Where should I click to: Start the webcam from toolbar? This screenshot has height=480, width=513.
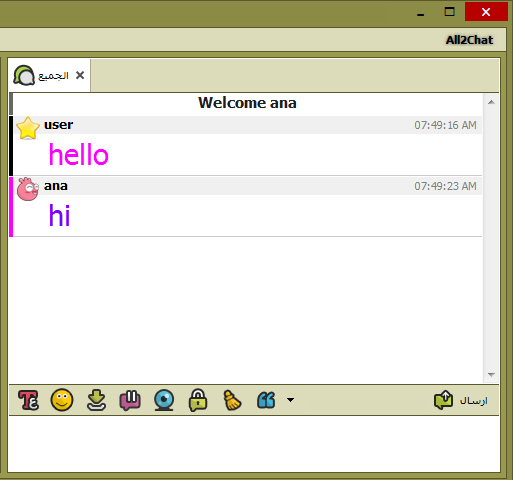164,400
